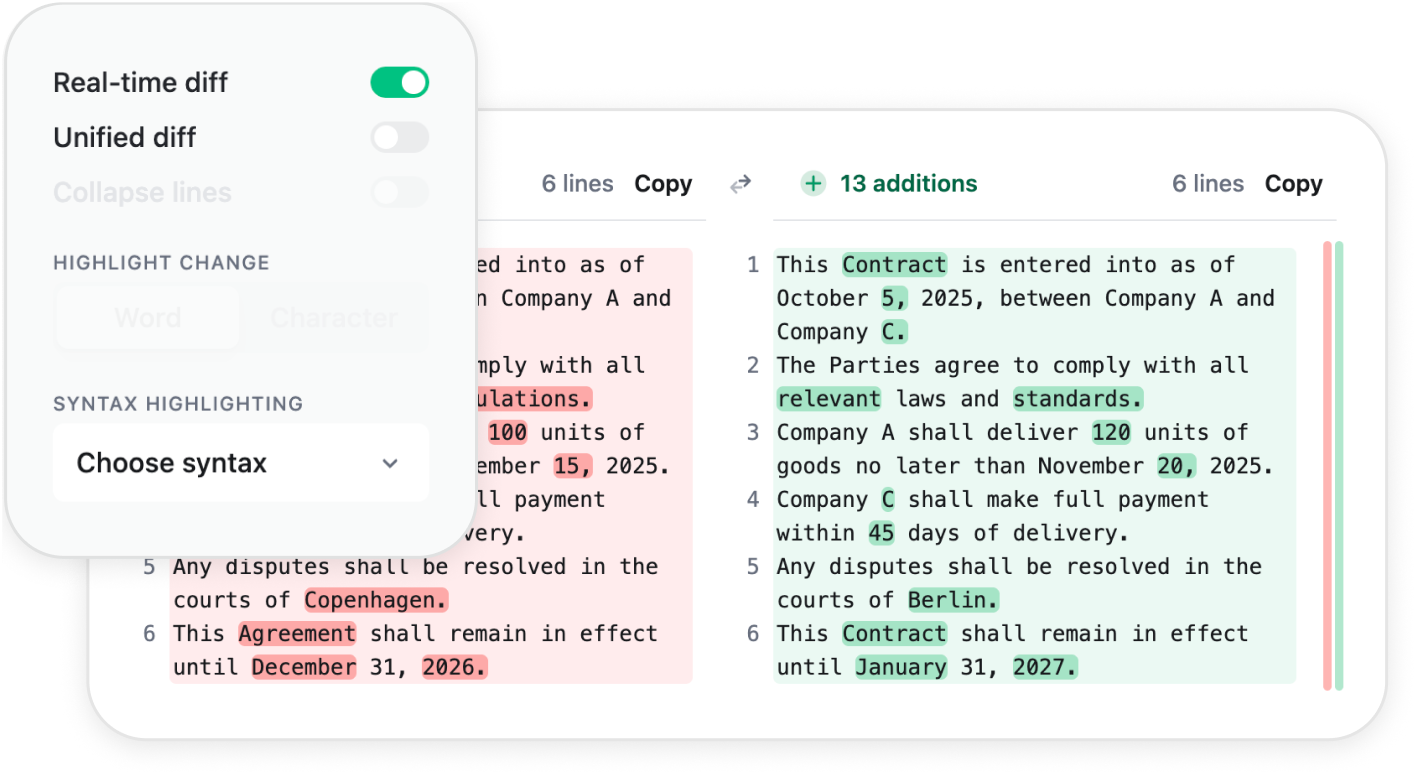Click the "13 additions" label
1414x772 pixels.
908,184
